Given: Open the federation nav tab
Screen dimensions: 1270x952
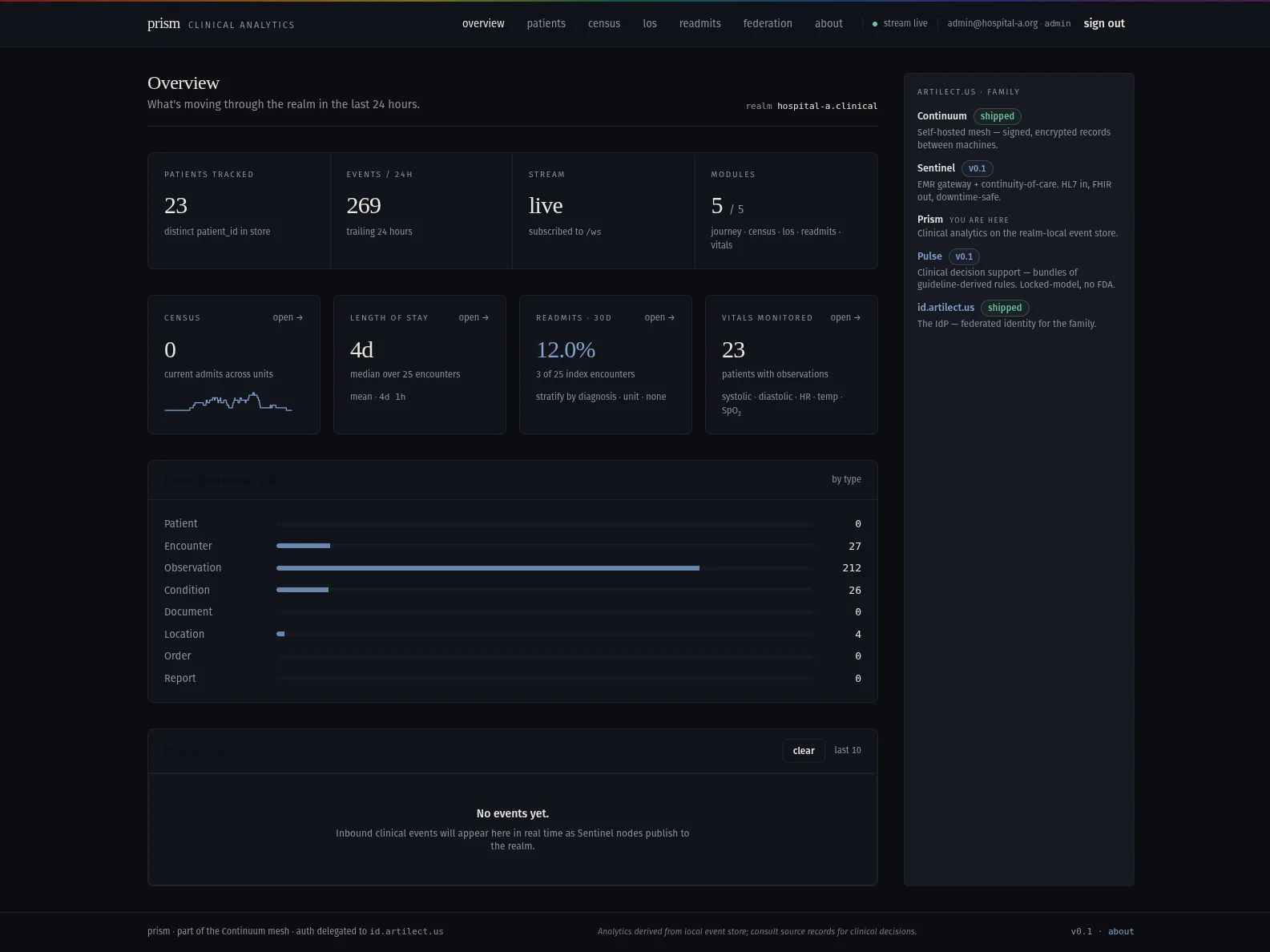Looking at the screenshot, I should point(768,23).
